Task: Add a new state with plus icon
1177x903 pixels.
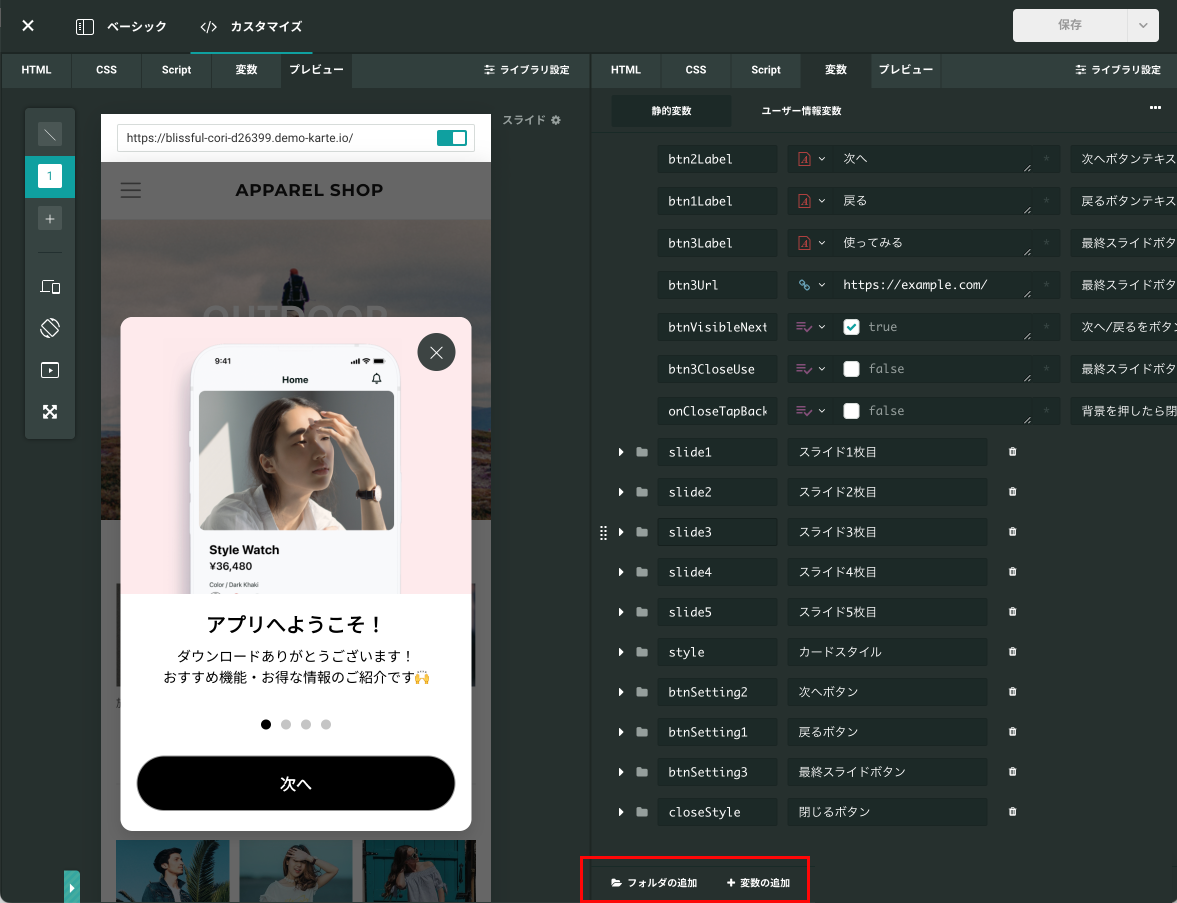Action: (50, 219)
